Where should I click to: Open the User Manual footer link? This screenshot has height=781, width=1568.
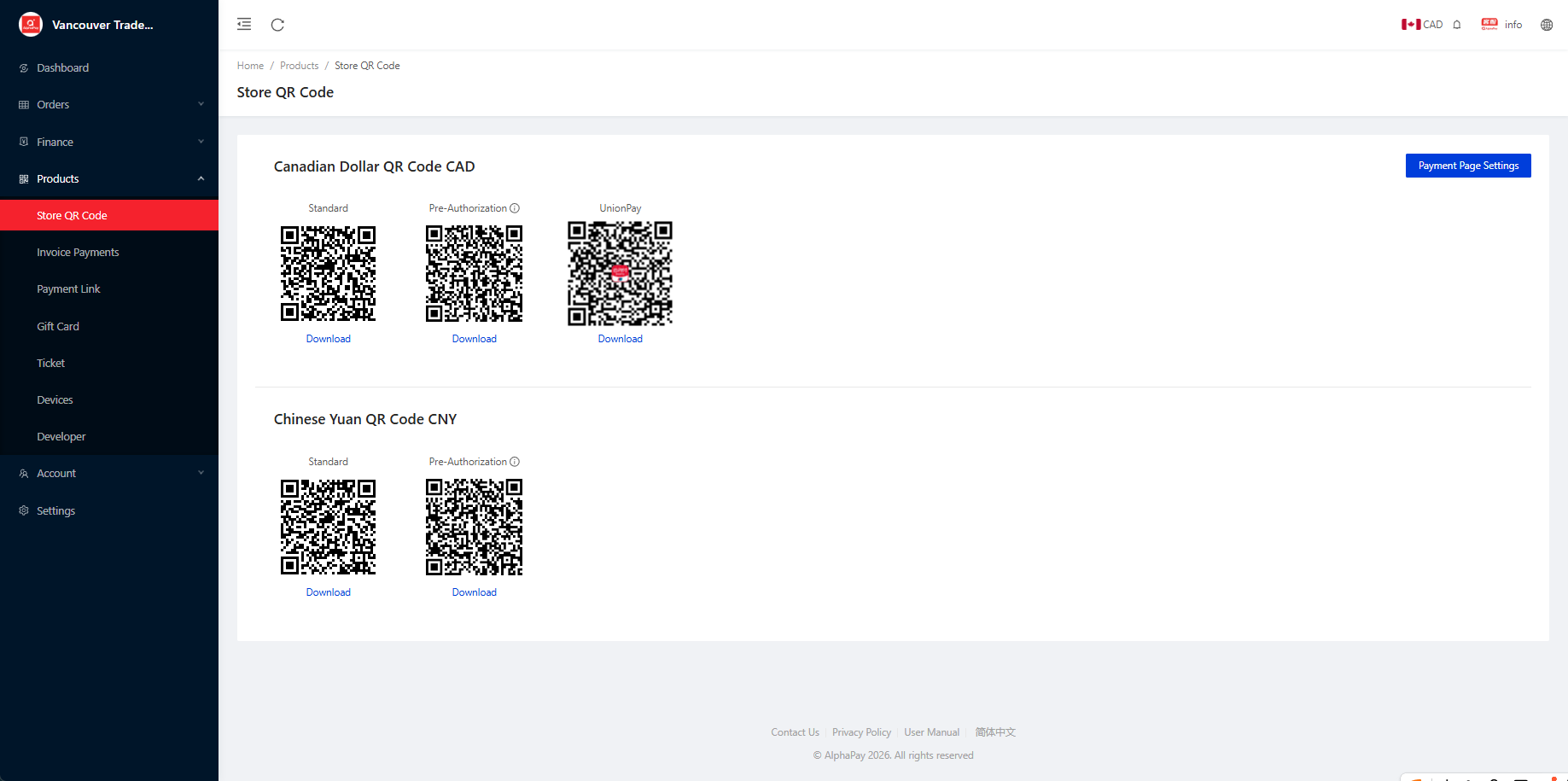931,732
